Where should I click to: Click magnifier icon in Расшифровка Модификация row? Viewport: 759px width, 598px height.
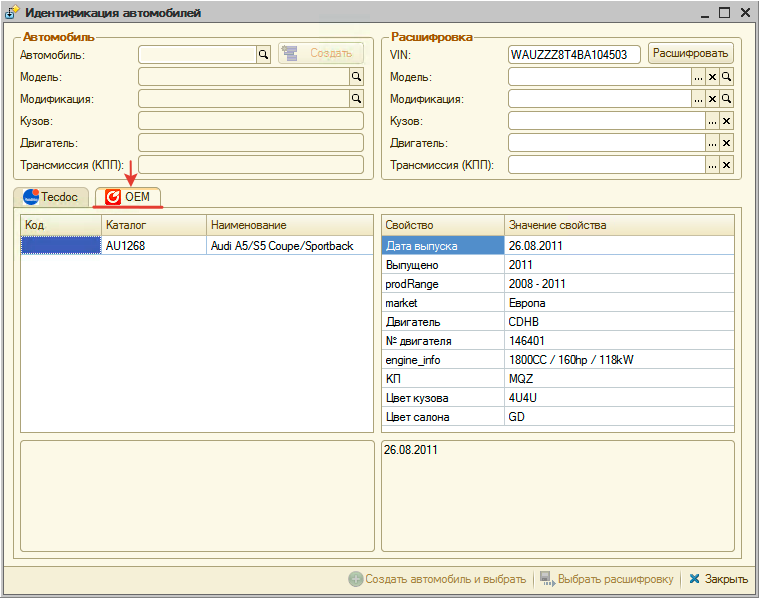point(727,99)
